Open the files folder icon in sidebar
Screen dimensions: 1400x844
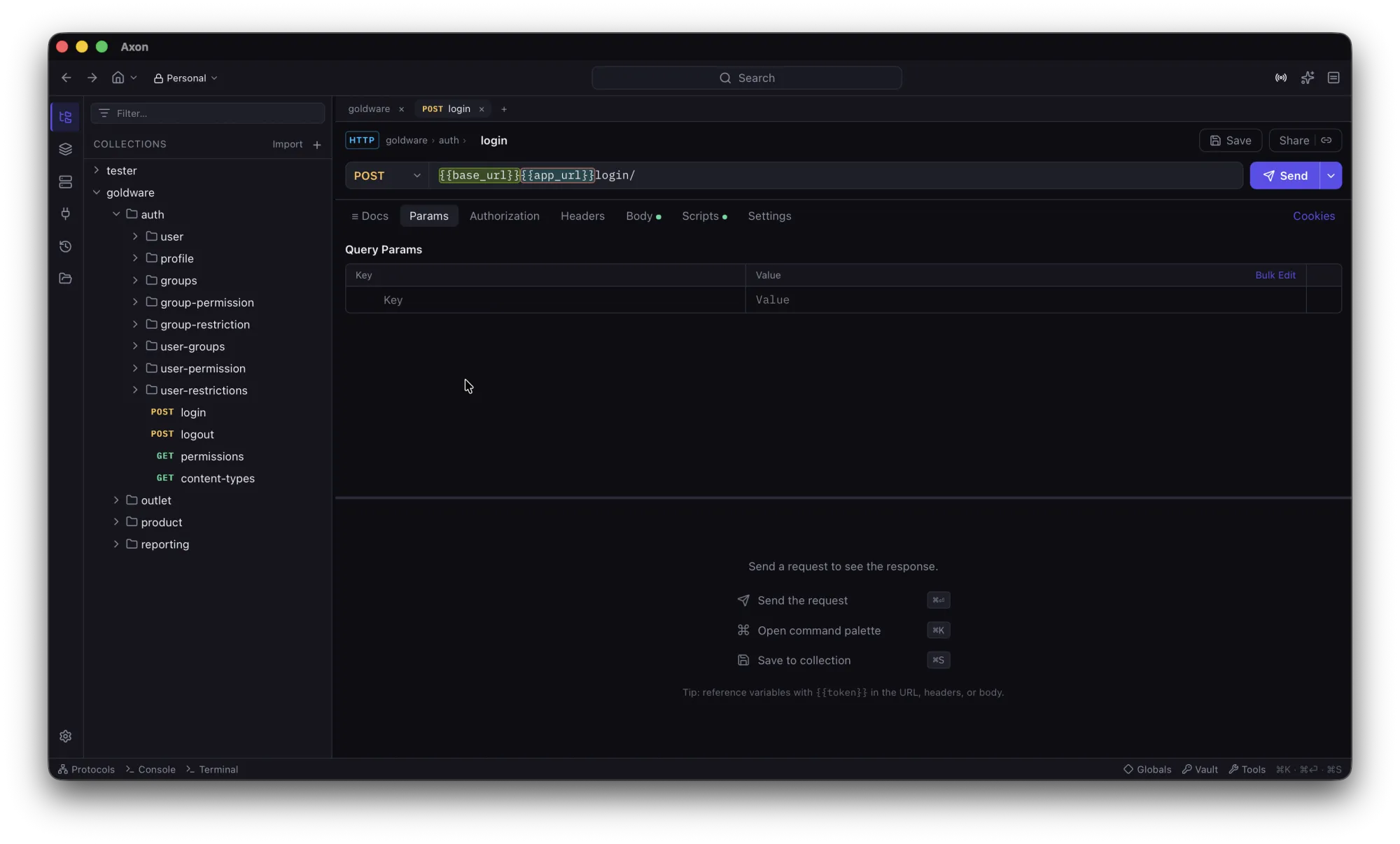[65, 279]
